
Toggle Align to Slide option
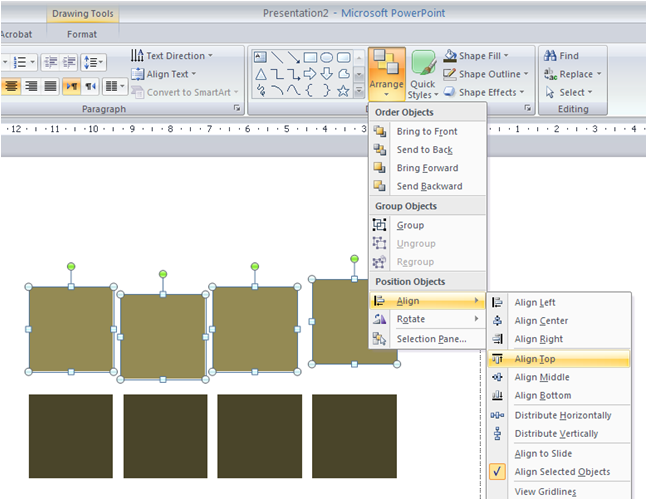click(x=559, y=453)
